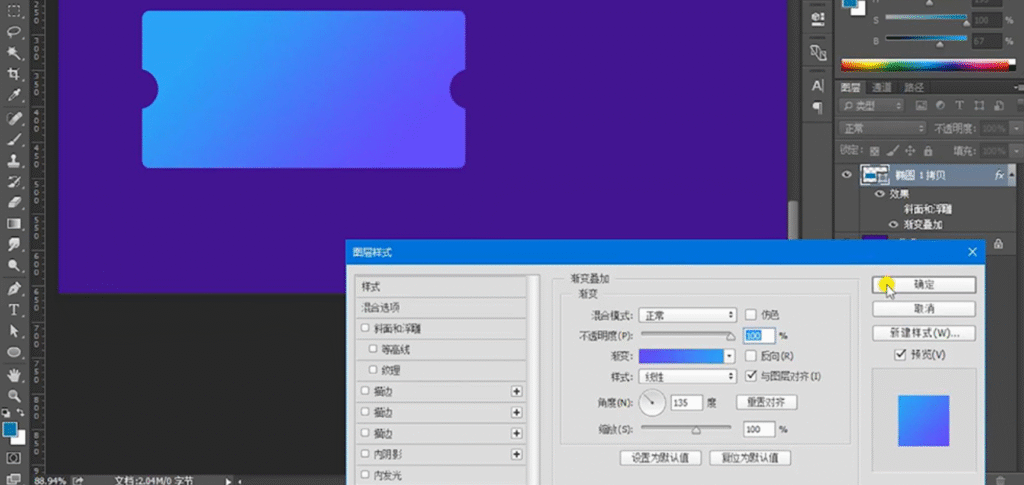Click the 重置对齐 button
This screenshot has width=1024, height=485.
(767, 402)
